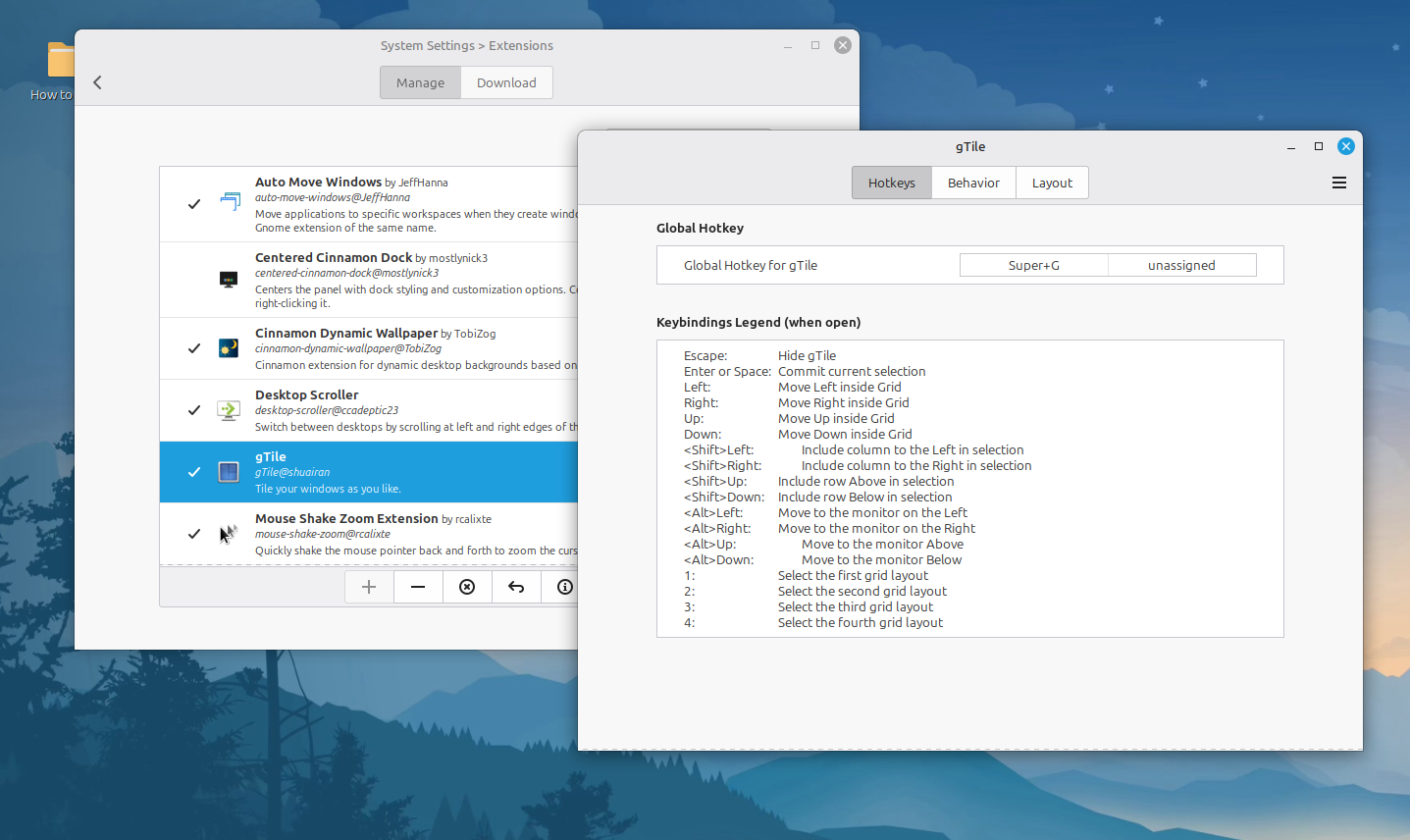Select the Download tab in Extensions
This screenshot has width=1410, height=840.
point(506,82)
